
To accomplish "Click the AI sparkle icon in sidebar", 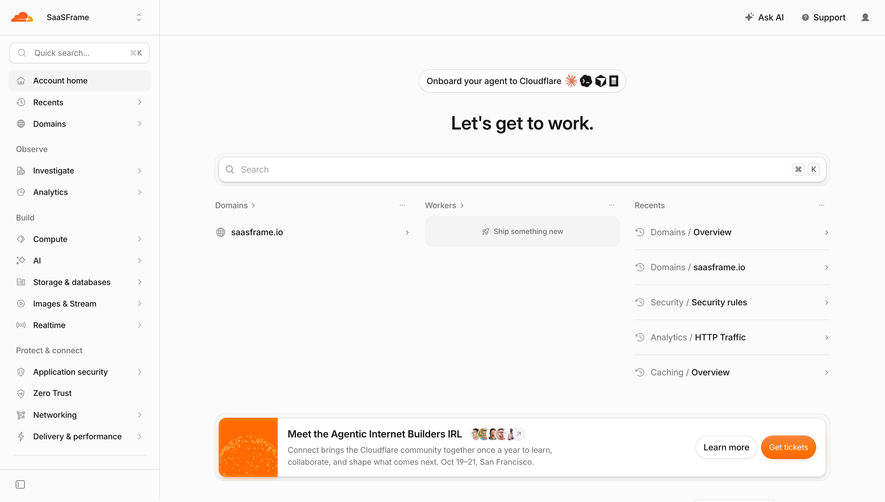I will (x=21, y=260).
